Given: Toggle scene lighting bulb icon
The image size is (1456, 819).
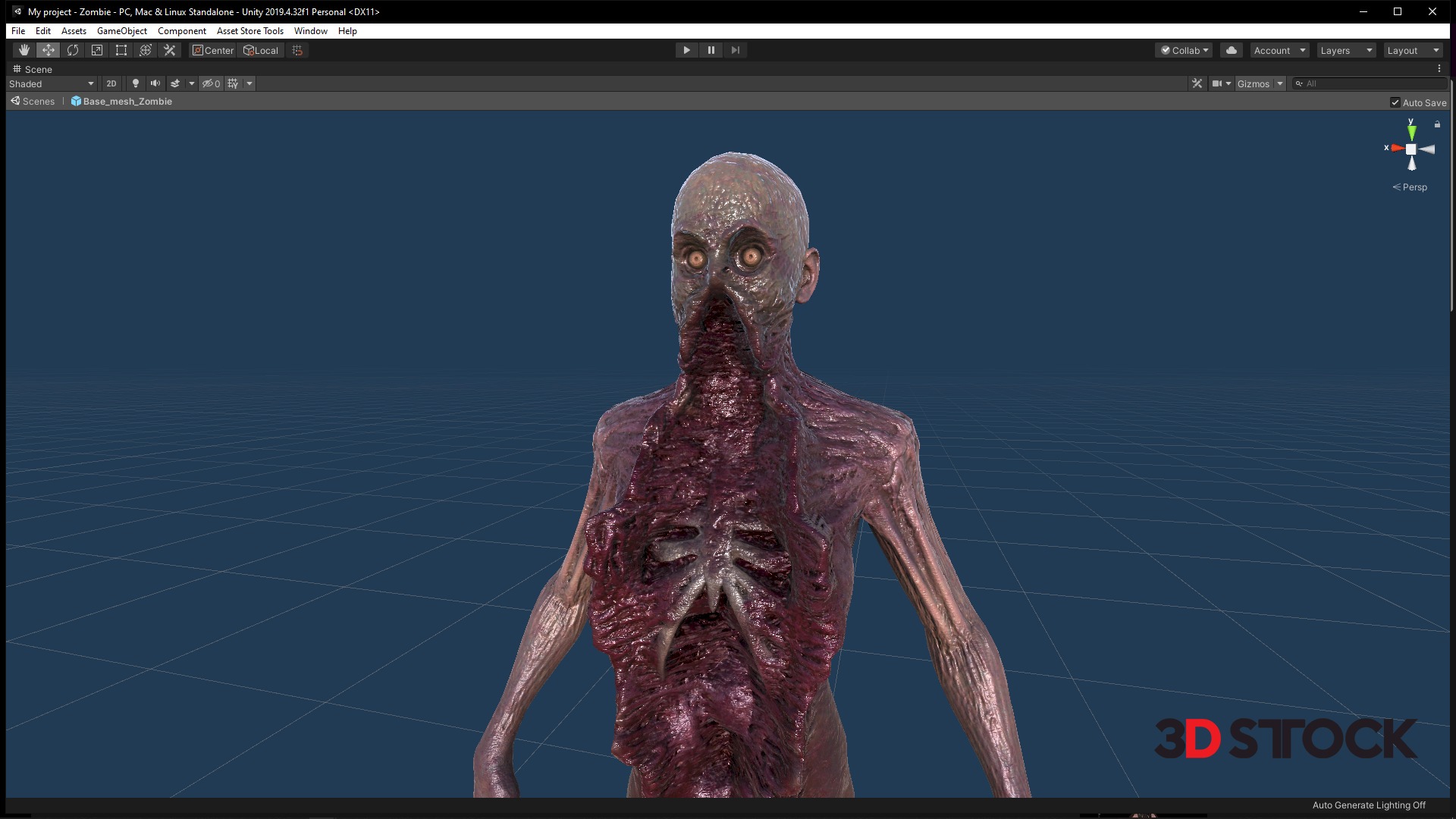Looking at the screenshot, I should click(x=136, y=83).
